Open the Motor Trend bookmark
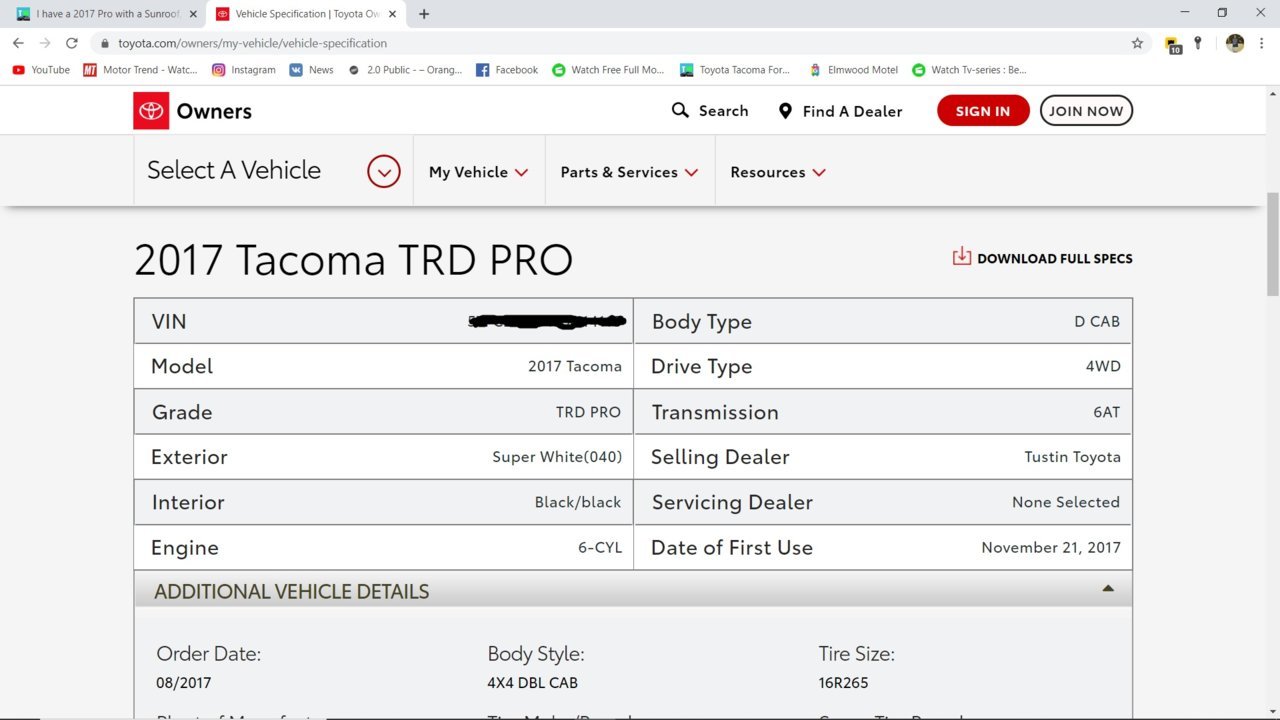Image resolution: width=1280 pixels, height=720 pixels. pos(141,70)
